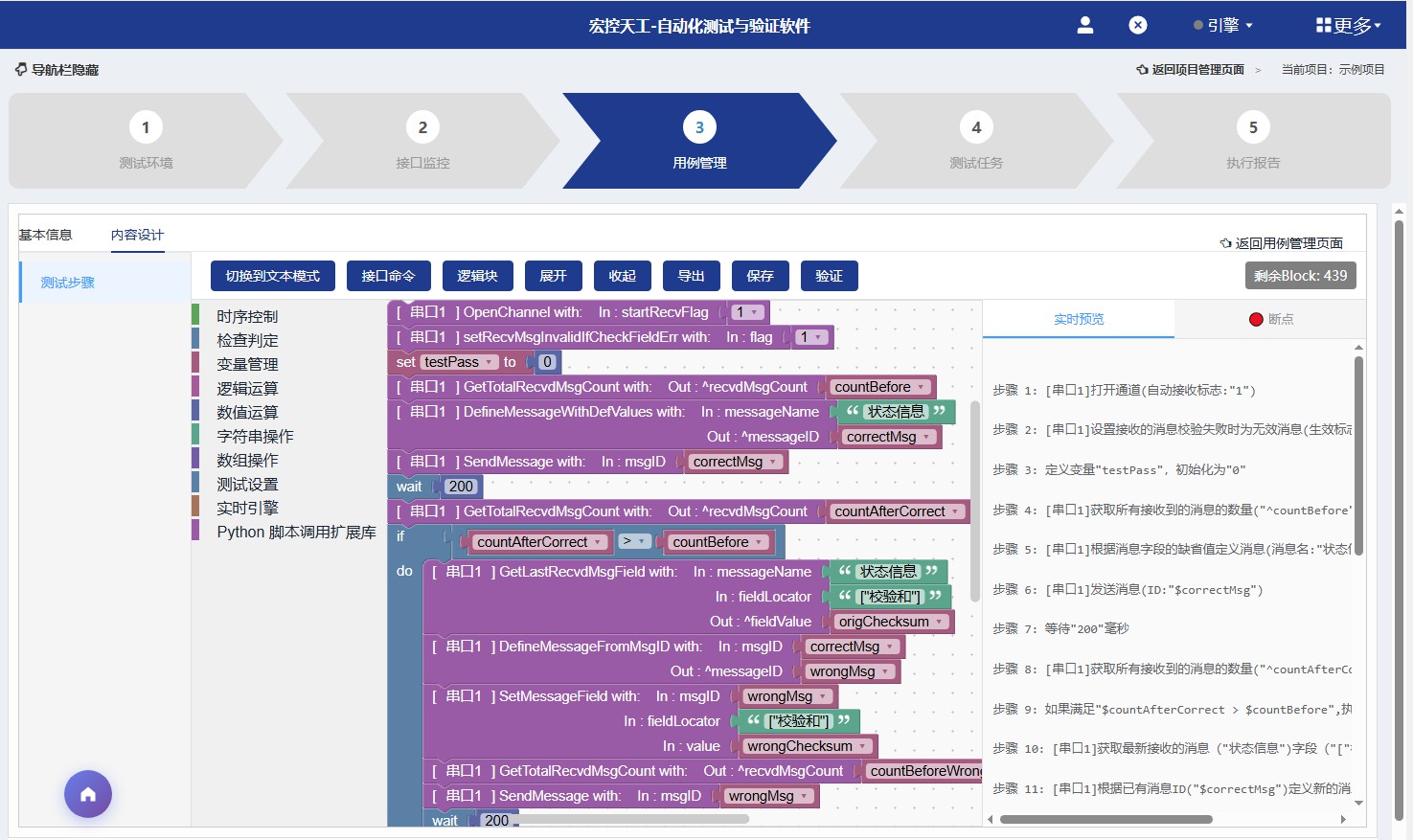Click the return to project management icon

[x=1142, y=70]
